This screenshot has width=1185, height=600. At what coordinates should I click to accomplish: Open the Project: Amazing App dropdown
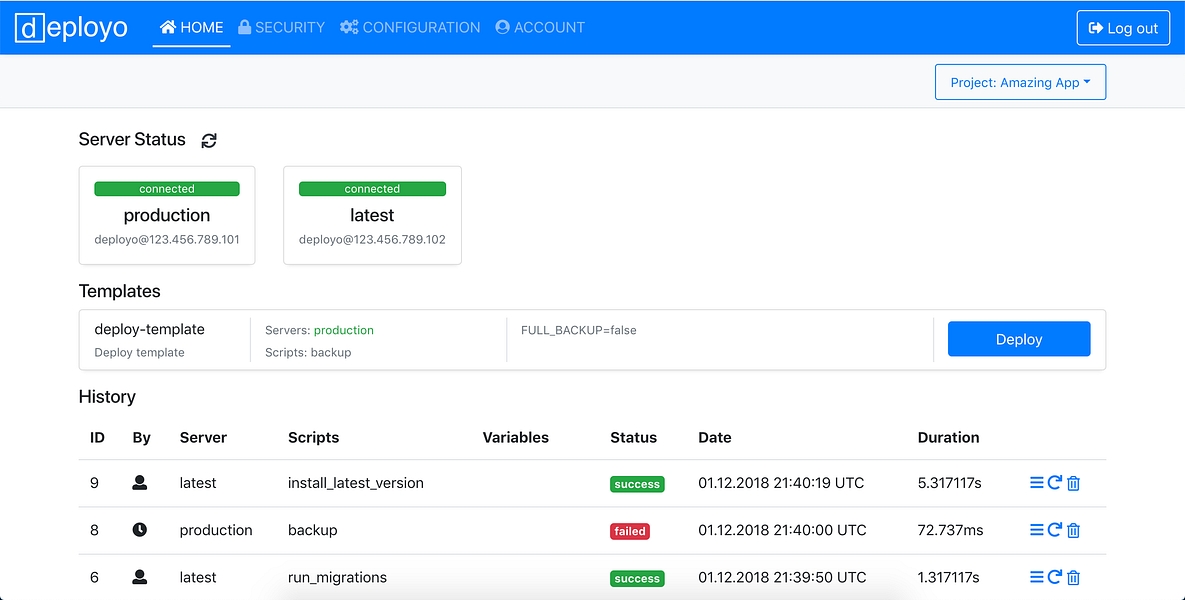tap(1020, 82)
